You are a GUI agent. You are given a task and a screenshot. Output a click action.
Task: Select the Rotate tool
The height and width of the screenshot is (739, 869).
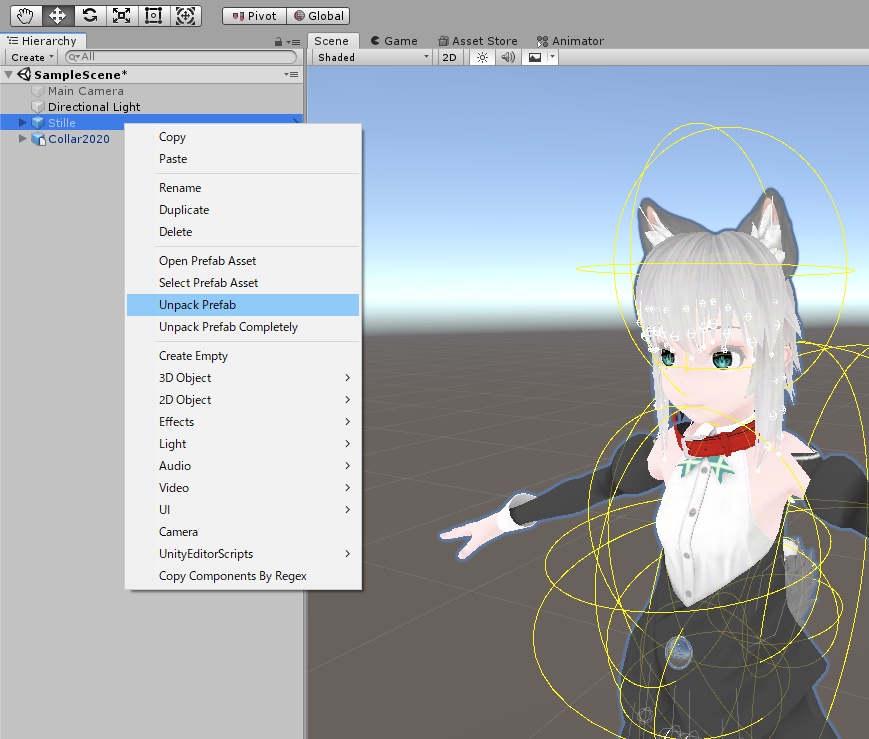click(x=90, y=16)
